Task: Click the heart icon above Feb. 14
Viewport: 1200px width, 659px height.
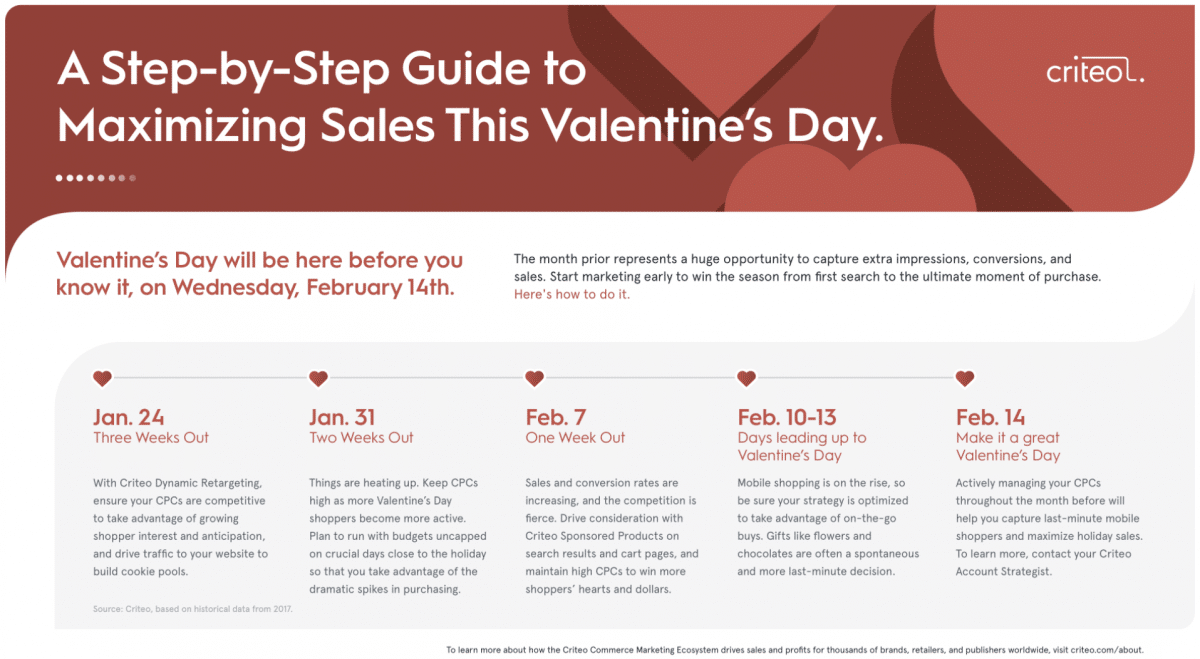Action: click(x=965, y=378)
